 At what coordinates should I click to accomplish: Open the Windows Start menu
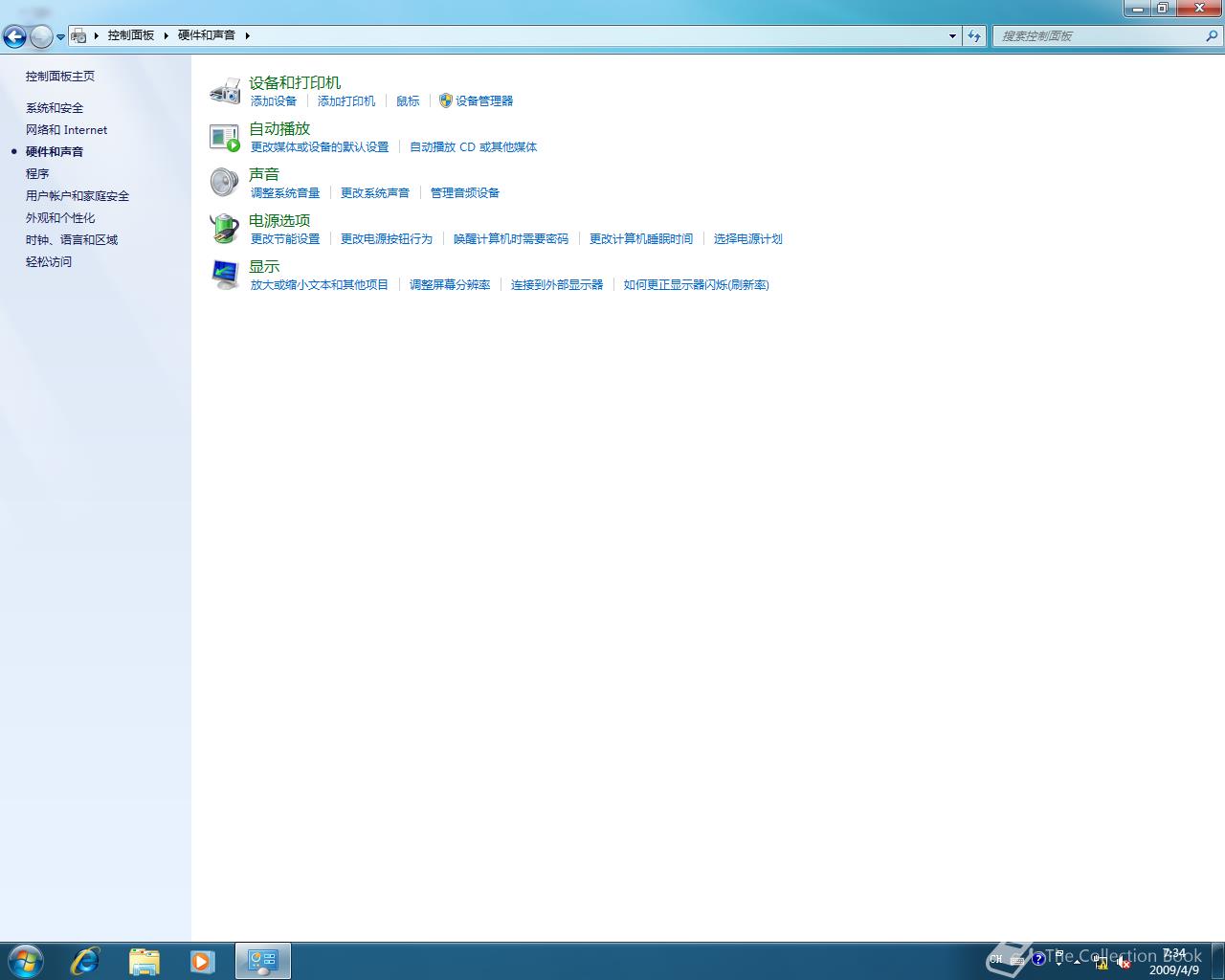pos(25,961)
